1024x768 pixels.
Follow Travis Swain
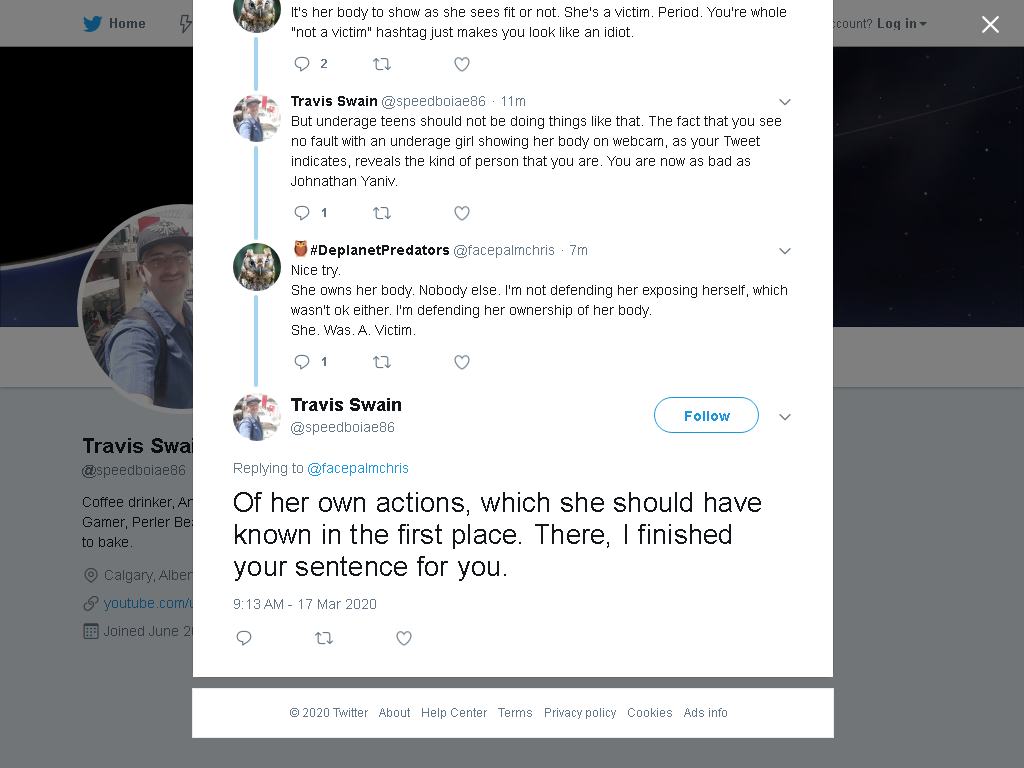click(x=706, y=415)
